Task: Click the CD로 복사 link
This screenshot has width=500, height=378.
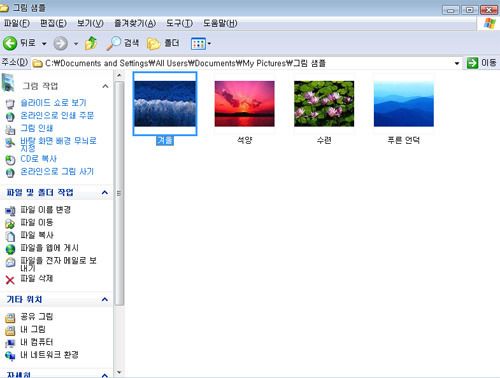Action: (x=39, y=159)
